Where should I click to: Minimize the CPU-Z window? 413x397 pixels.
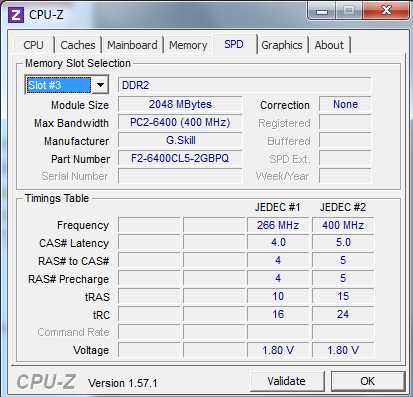[322, 11]
